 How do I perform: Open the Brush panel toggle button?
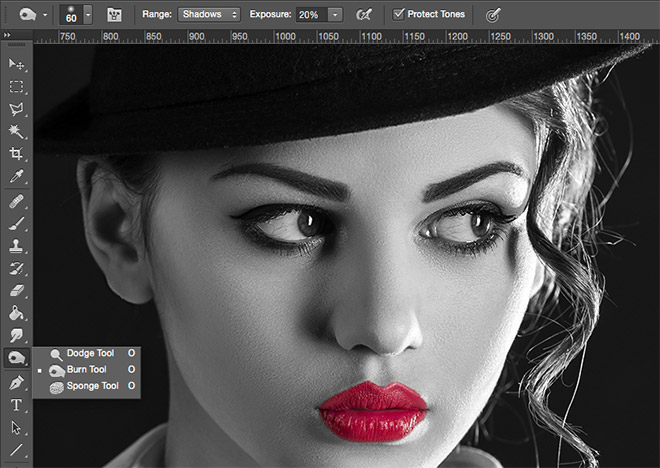116,14
